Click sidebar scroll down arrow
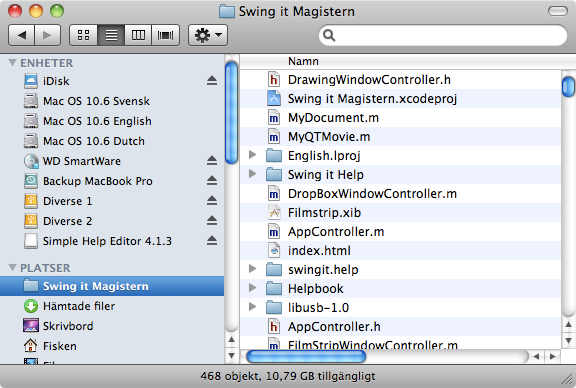The height and width of the screenshot is (388, 576). point(231,355)
